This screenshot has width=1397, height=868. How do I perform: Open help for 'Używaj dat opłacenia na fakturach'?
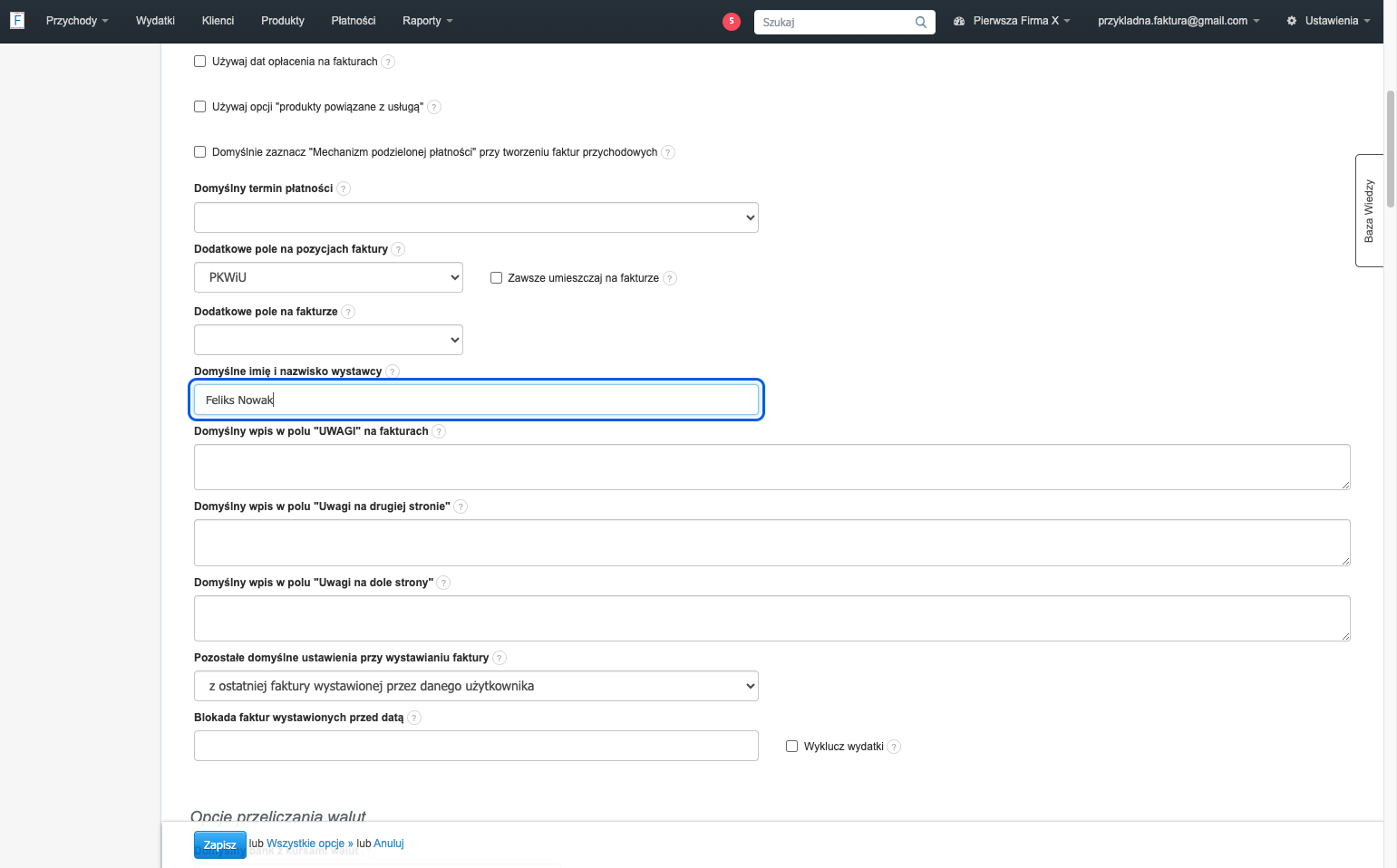[388, 62]
